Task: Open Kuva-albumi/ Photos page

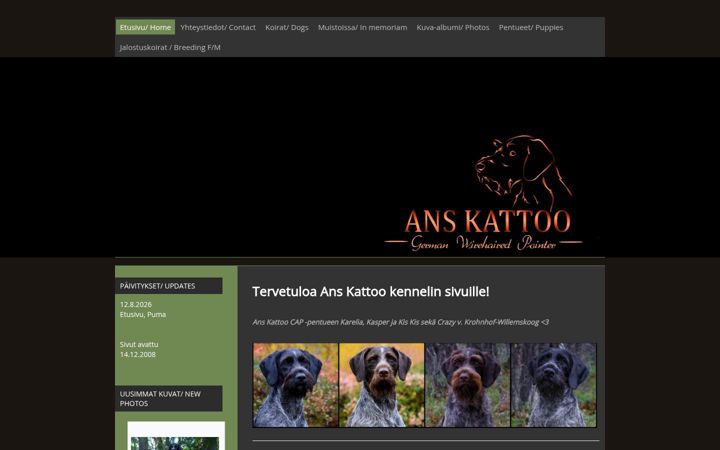Action: click(x=453, y=27)
